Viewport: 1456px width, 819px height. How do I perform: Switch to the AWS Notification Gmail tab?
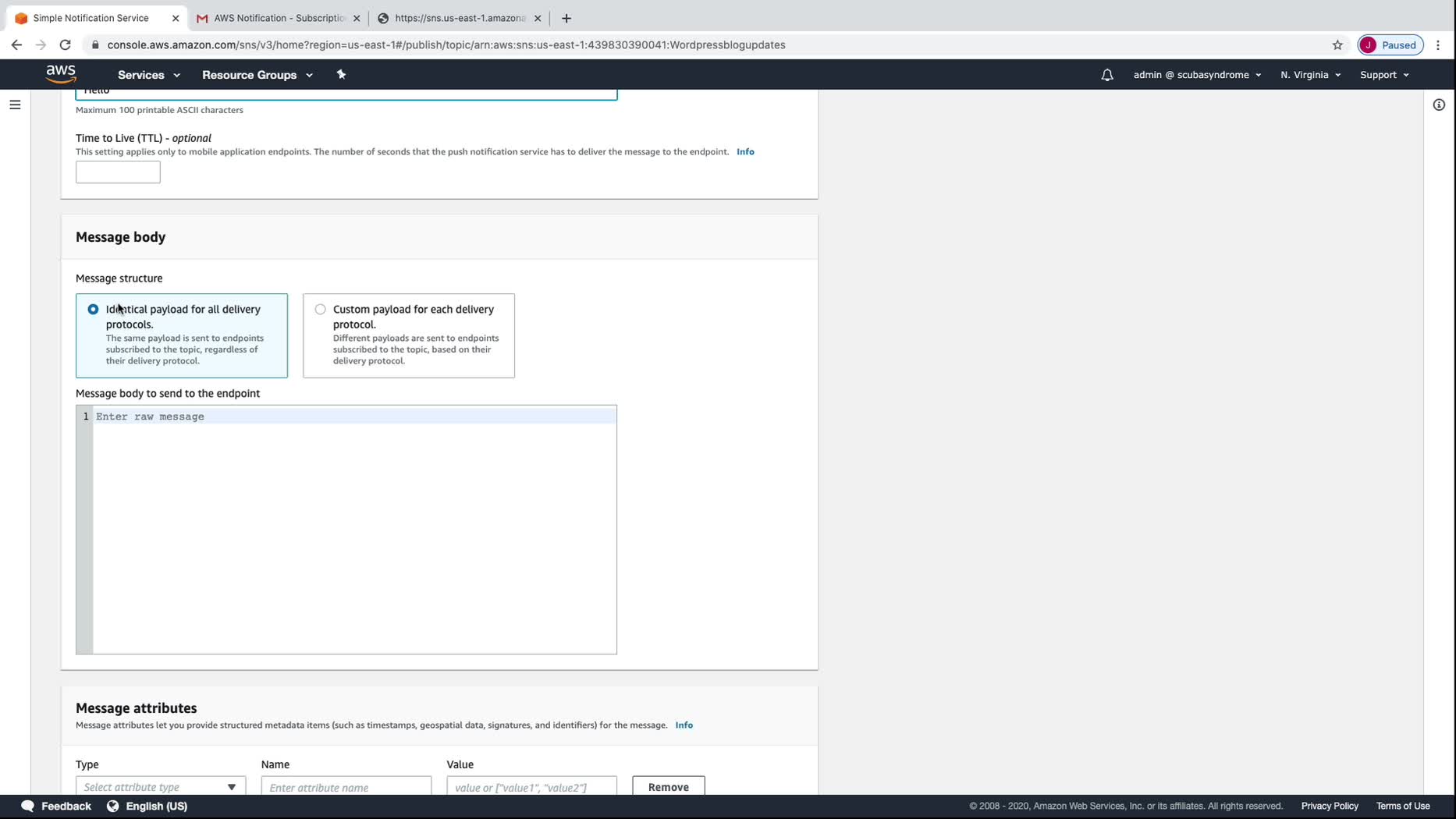[x=279, y=18]
